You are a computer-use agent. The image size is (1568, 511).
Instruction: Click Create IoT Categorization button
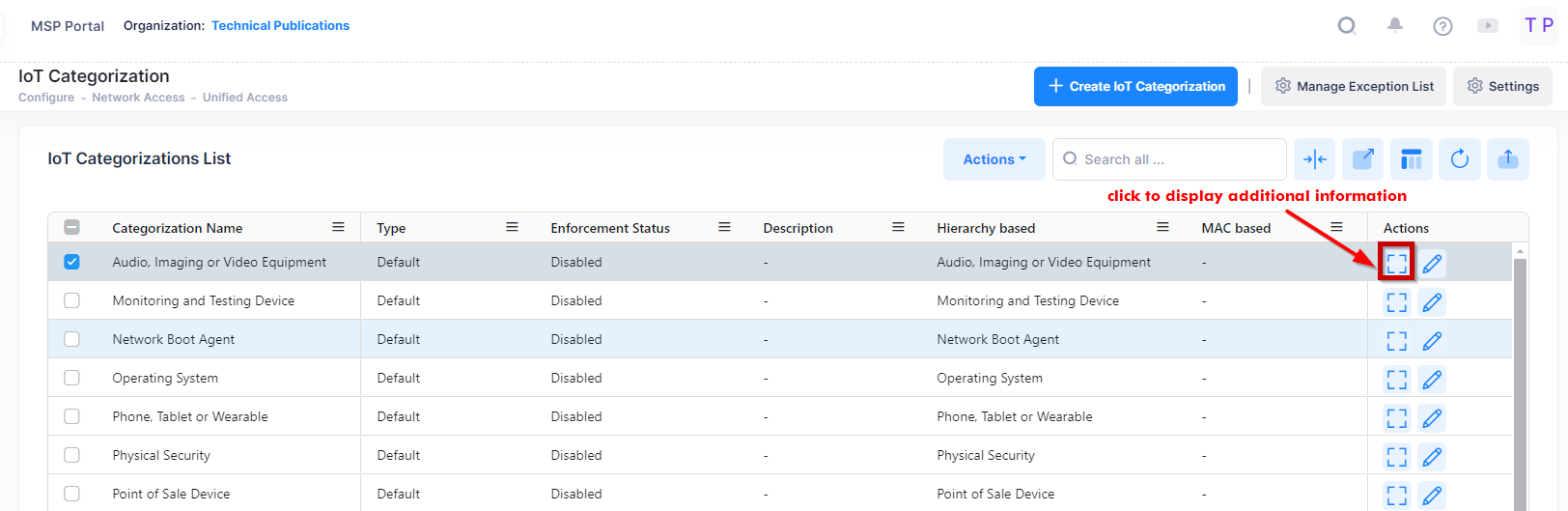pos(1135,86)
